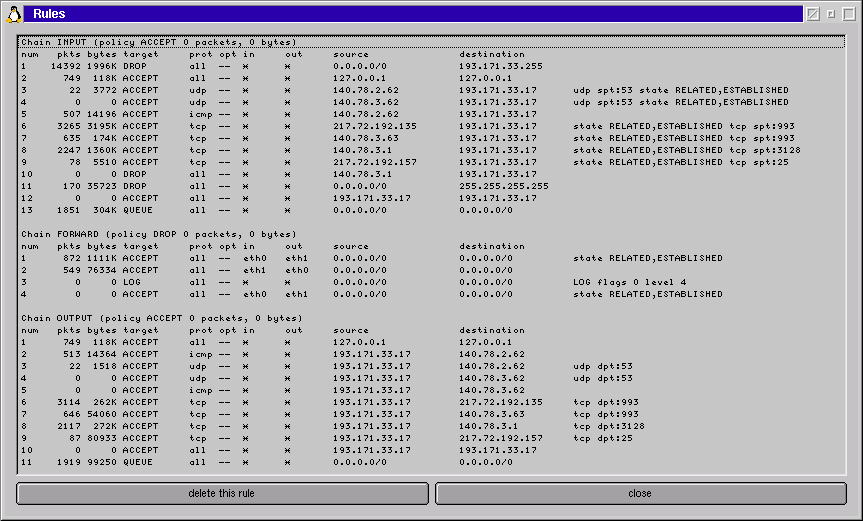The height and width of the screenshot is (521, 863).
Task: Open the penguin window menu icon
Action: [x=14, y=14]
